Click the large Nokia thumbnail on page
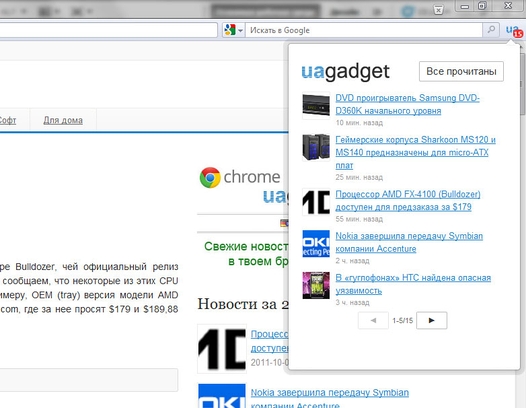 (222, 396)
